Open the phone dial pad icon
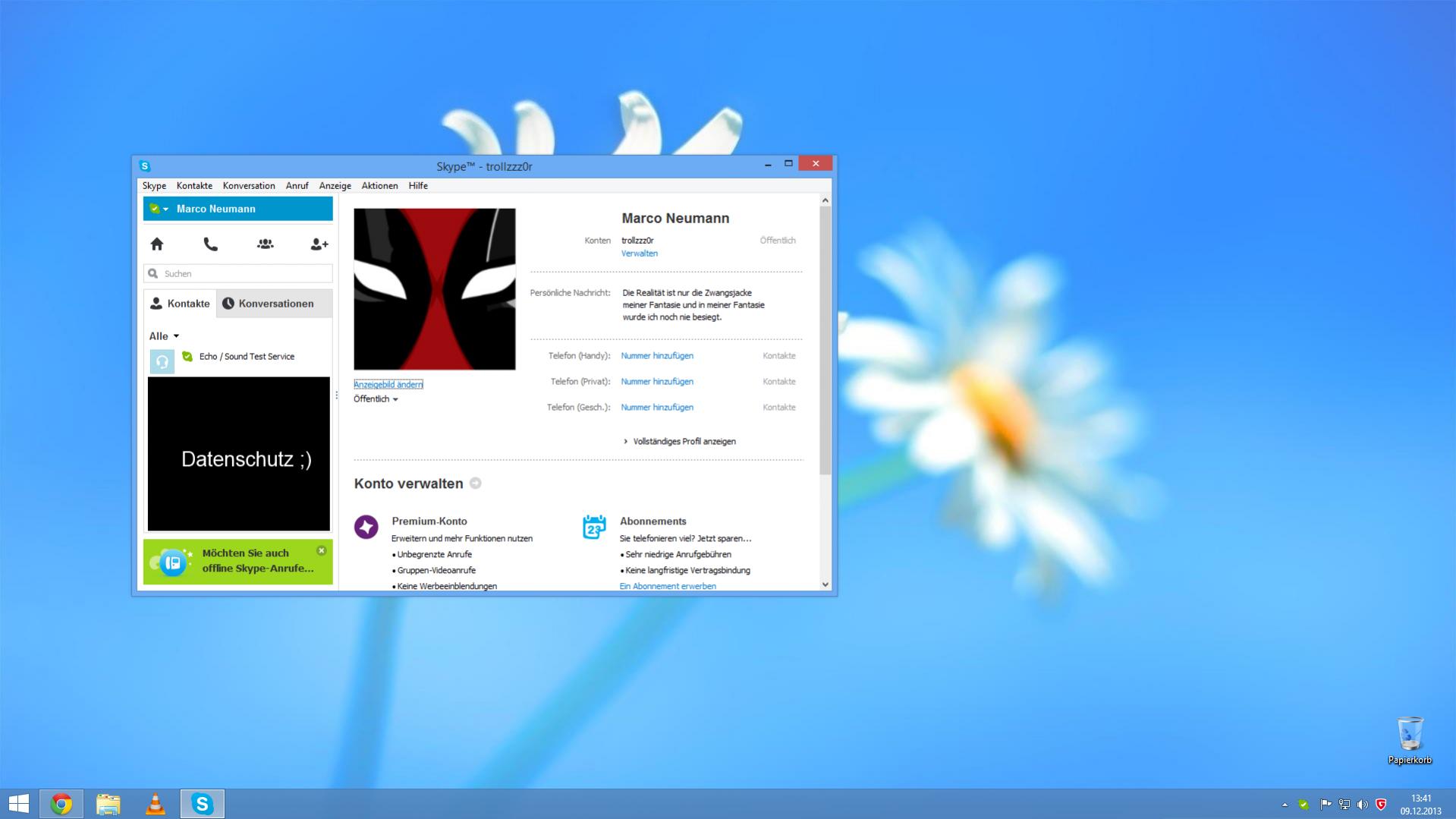 pos(210,244)
